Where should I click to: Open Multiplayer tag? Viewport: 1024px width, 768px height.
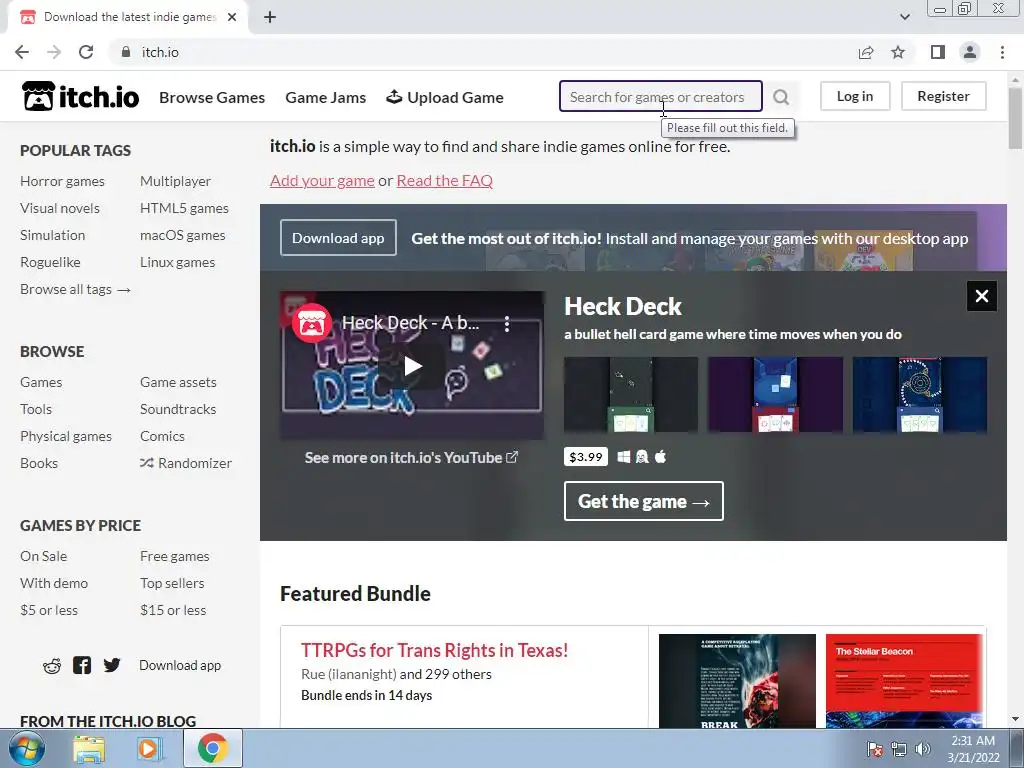pos(176,181)
